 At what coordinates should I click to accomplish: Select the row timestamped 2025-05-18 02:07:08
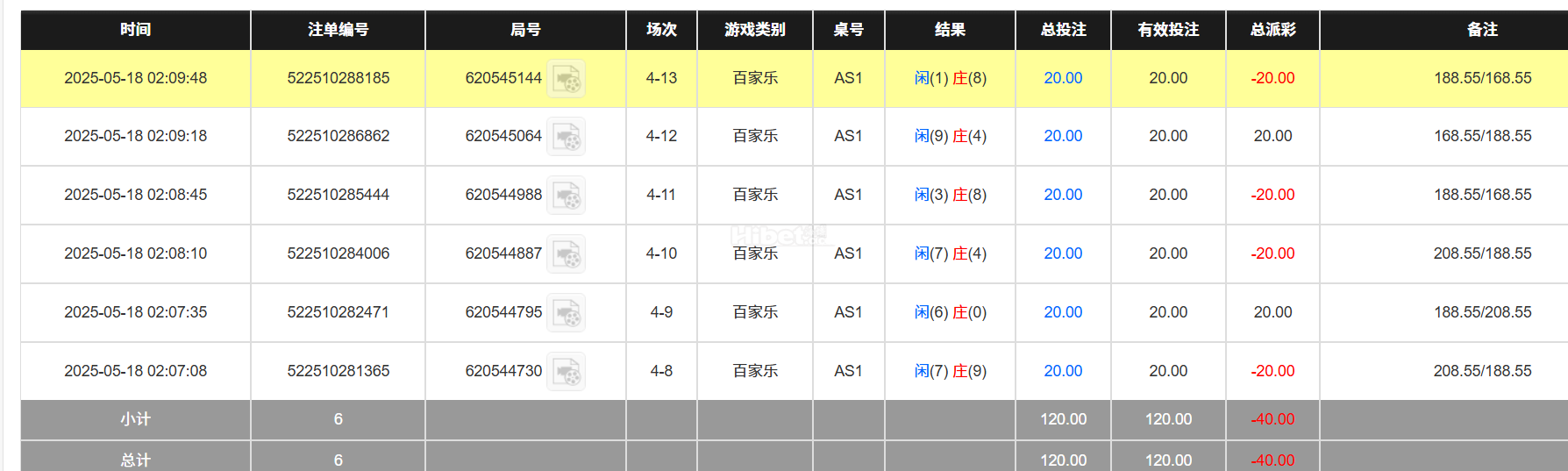coord(136,371)
